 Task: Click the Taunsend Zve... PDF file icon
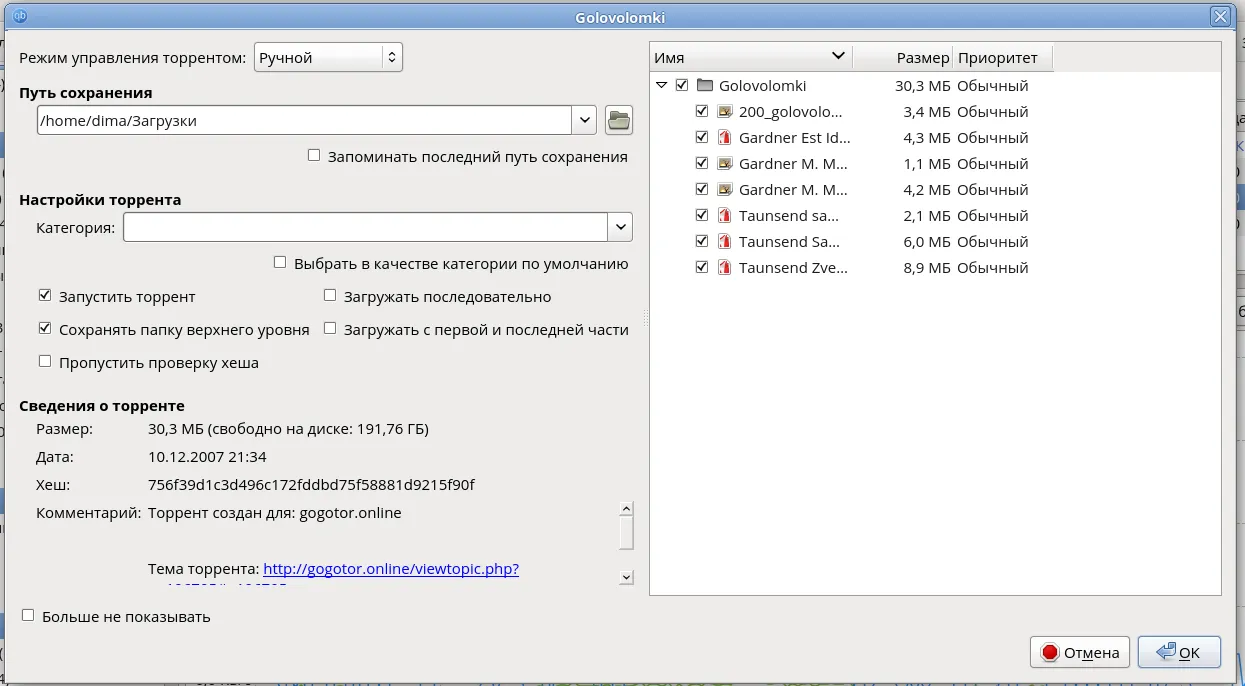pyautogui.click(x=726, y=268)
